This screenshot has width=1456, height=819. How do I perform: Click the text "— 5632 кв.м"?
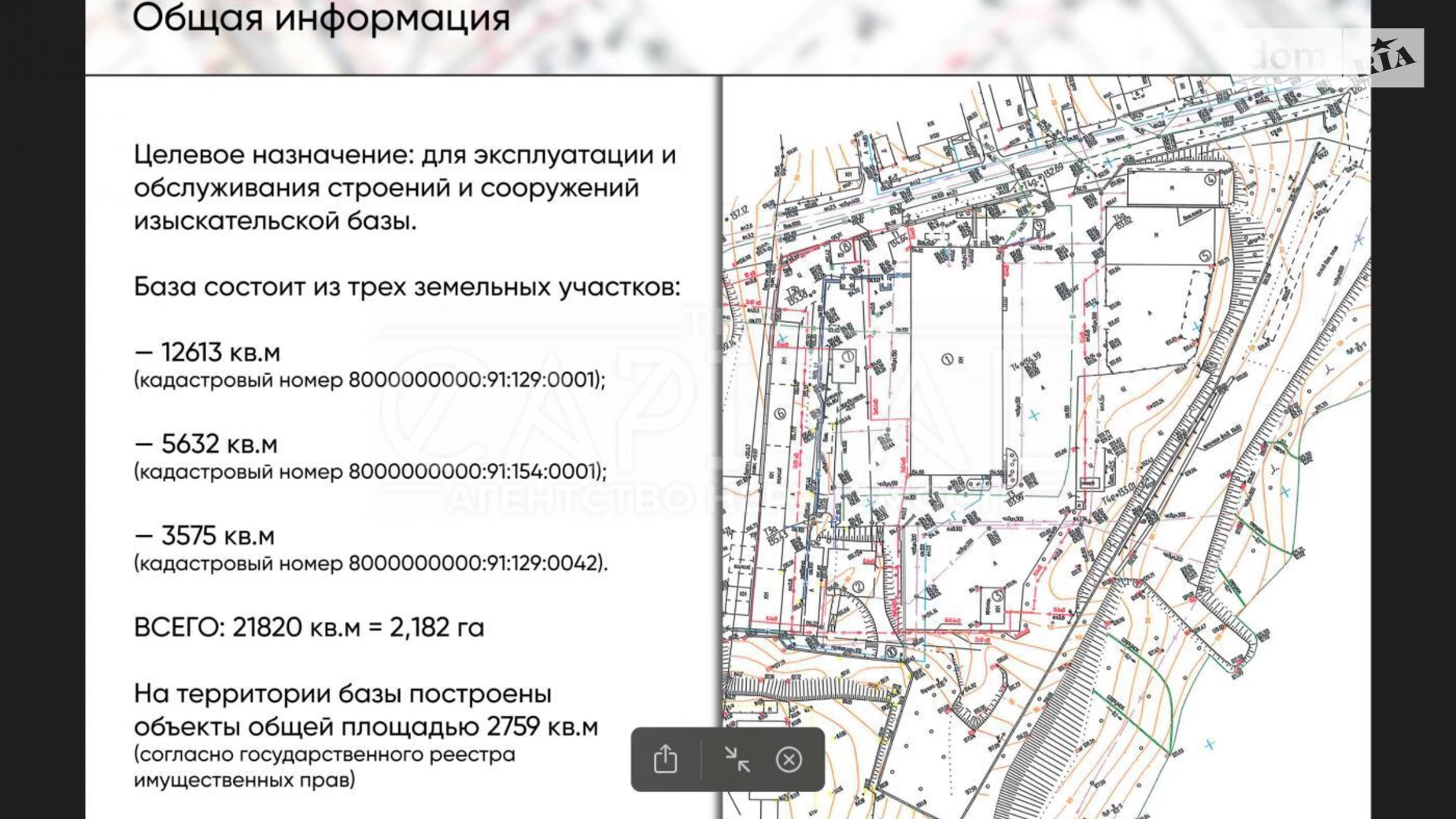tap(205, 444)
